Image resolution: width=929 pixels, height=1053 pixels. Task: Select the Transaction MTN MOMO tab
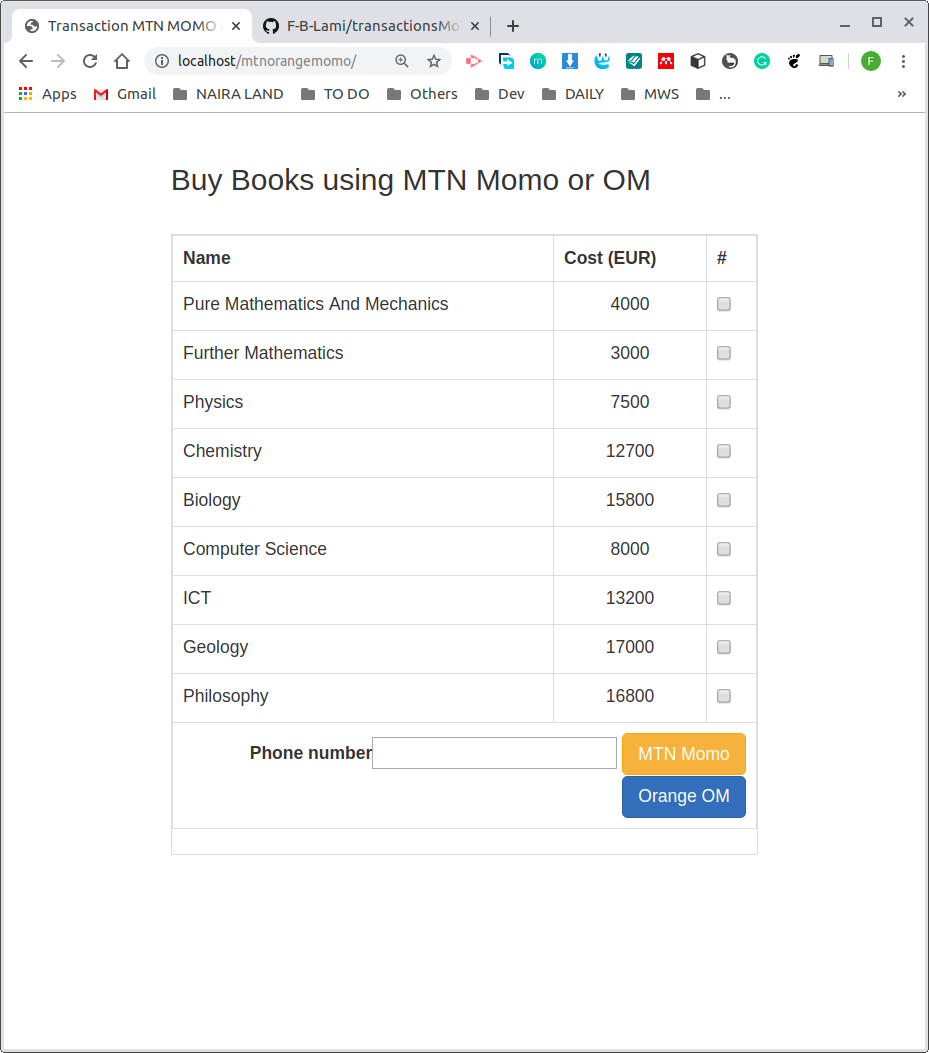(130, 25)
